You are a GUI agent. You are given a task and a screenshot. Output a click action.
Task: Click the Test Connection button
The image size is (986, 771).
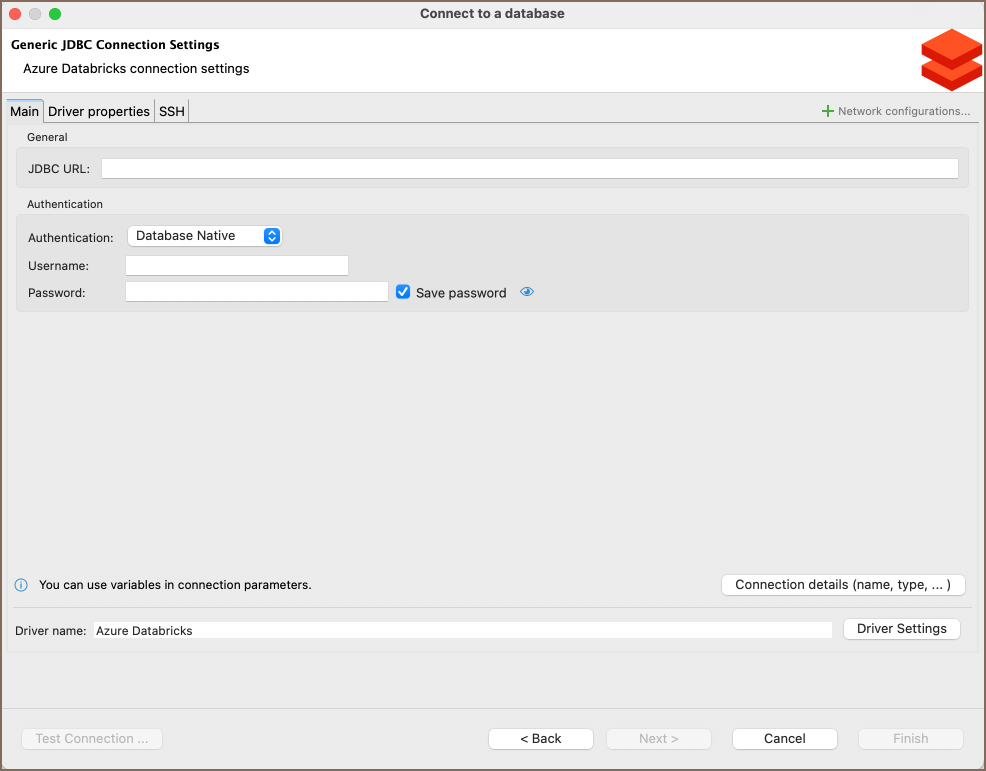click(x=92, y=739)
